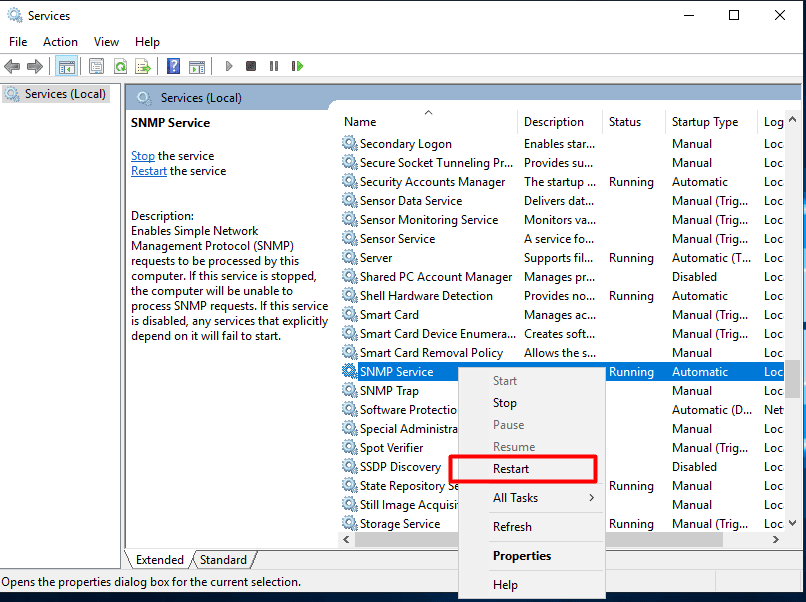Click the Refresh toolbar icon

pos(120,66)
